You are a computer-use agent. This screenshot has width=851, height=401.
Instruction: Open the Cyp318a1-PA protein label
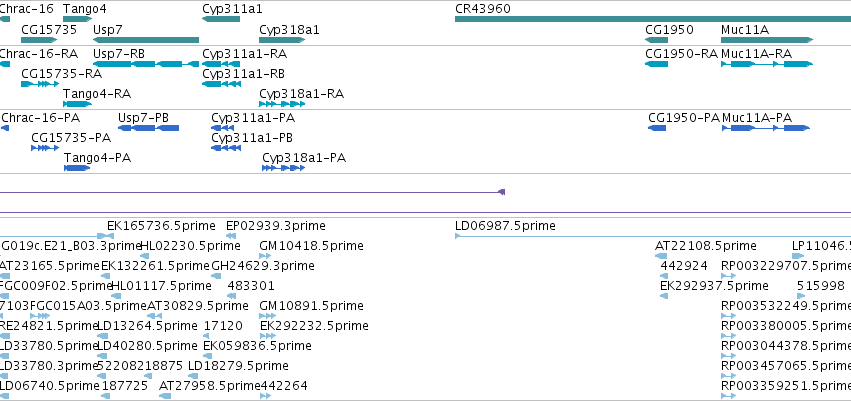pos(304,158)
